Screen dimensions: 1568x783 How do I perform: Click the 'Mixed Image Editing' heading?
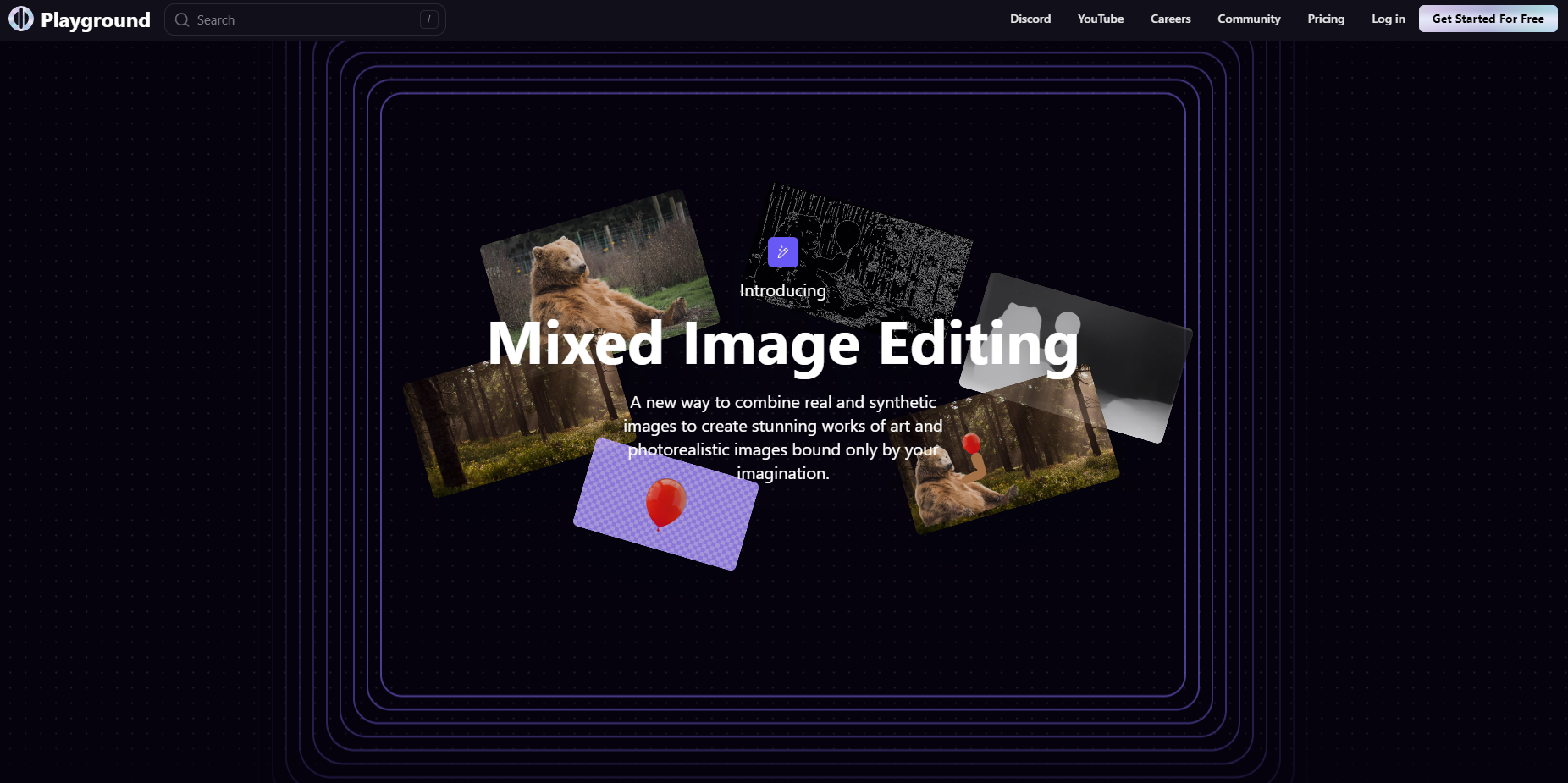pyautogui.click(x=783, y=345)
